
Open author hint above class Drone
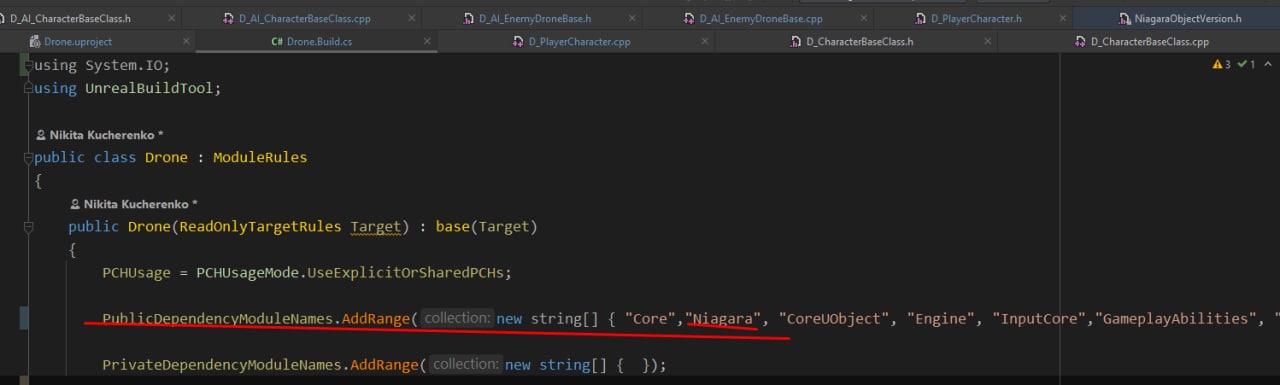pos(99,134)
